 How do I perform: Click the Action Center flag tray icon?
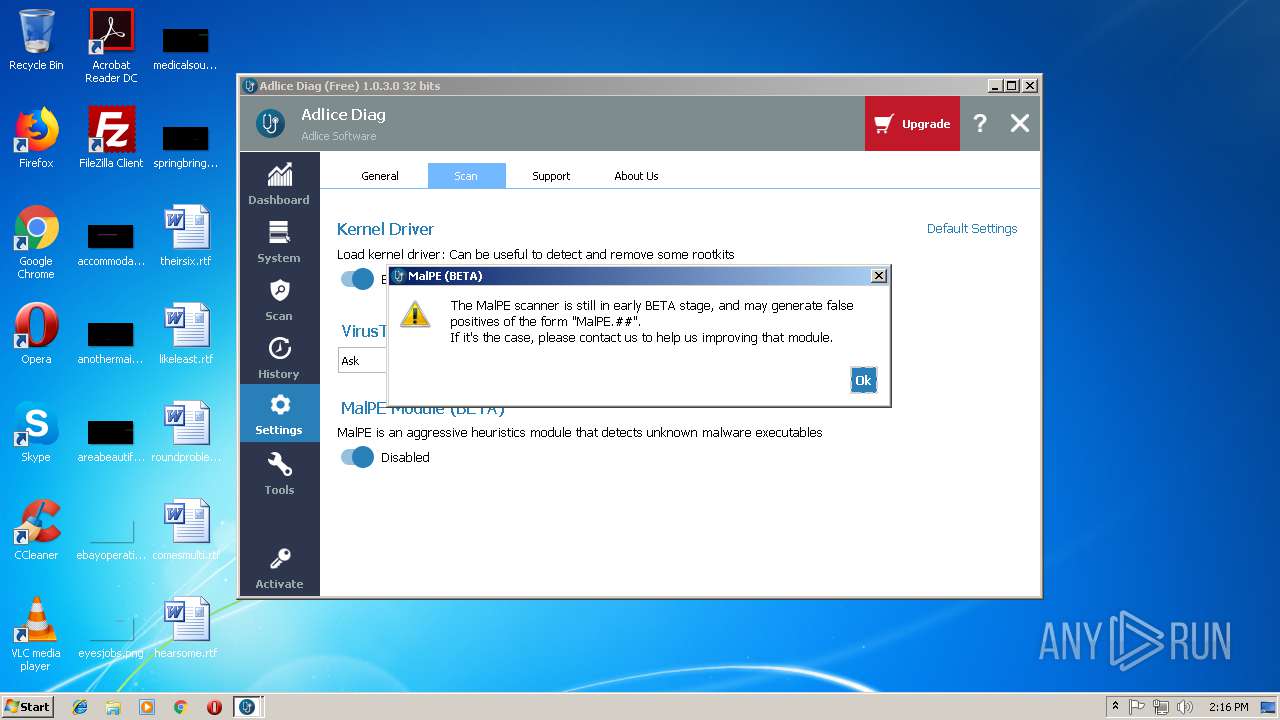coord(1137,707)
